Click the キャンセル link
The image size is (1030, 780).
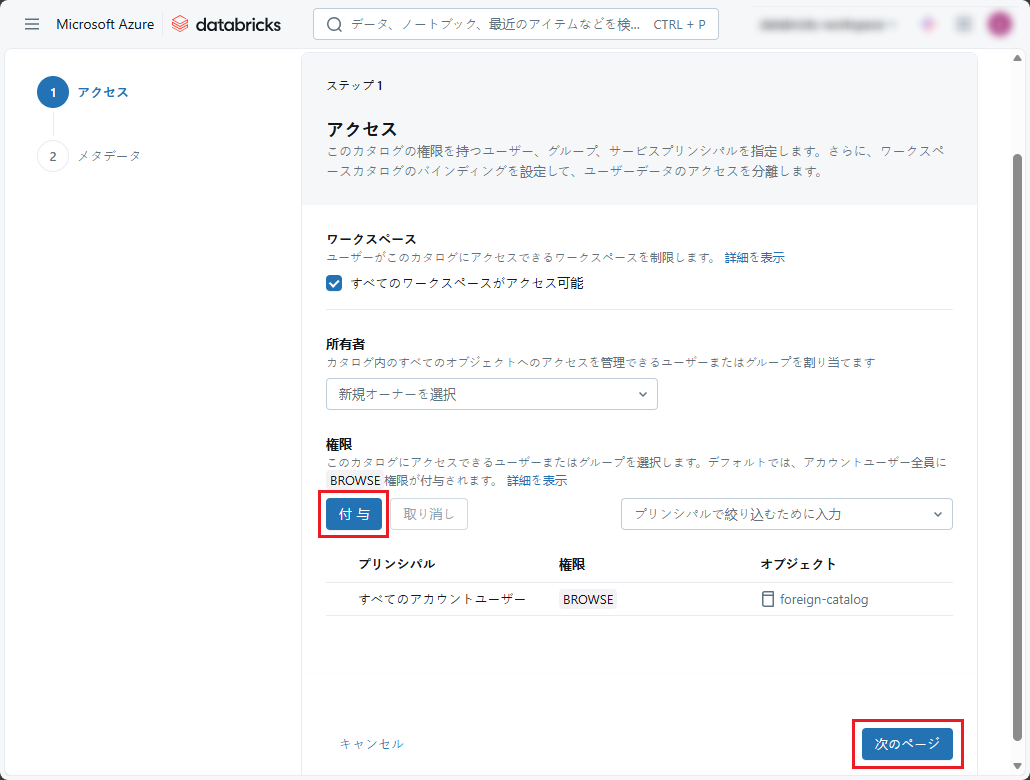[371, 744]
